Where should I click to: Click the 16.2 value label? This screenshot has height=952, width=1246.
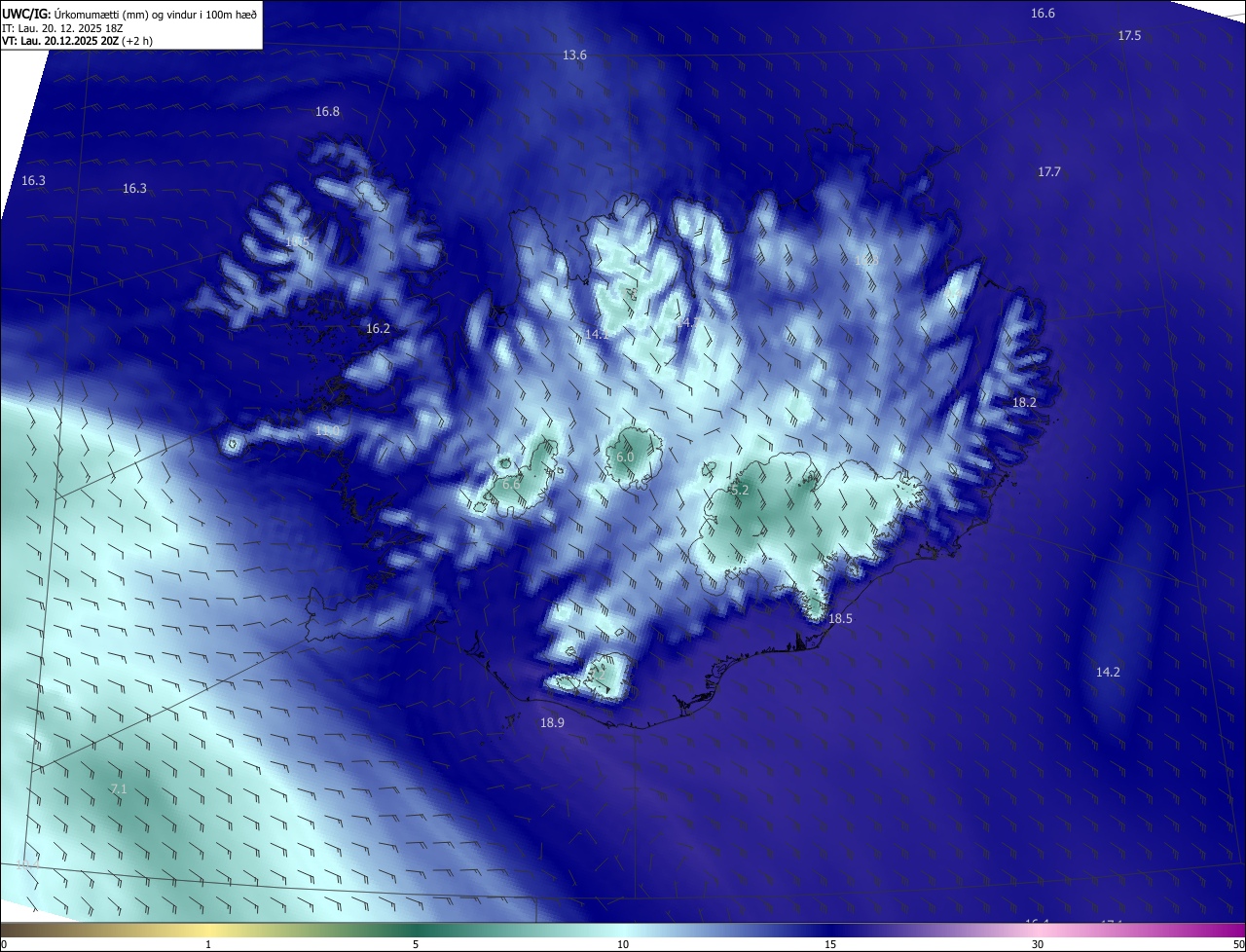(x=378, y=328)
